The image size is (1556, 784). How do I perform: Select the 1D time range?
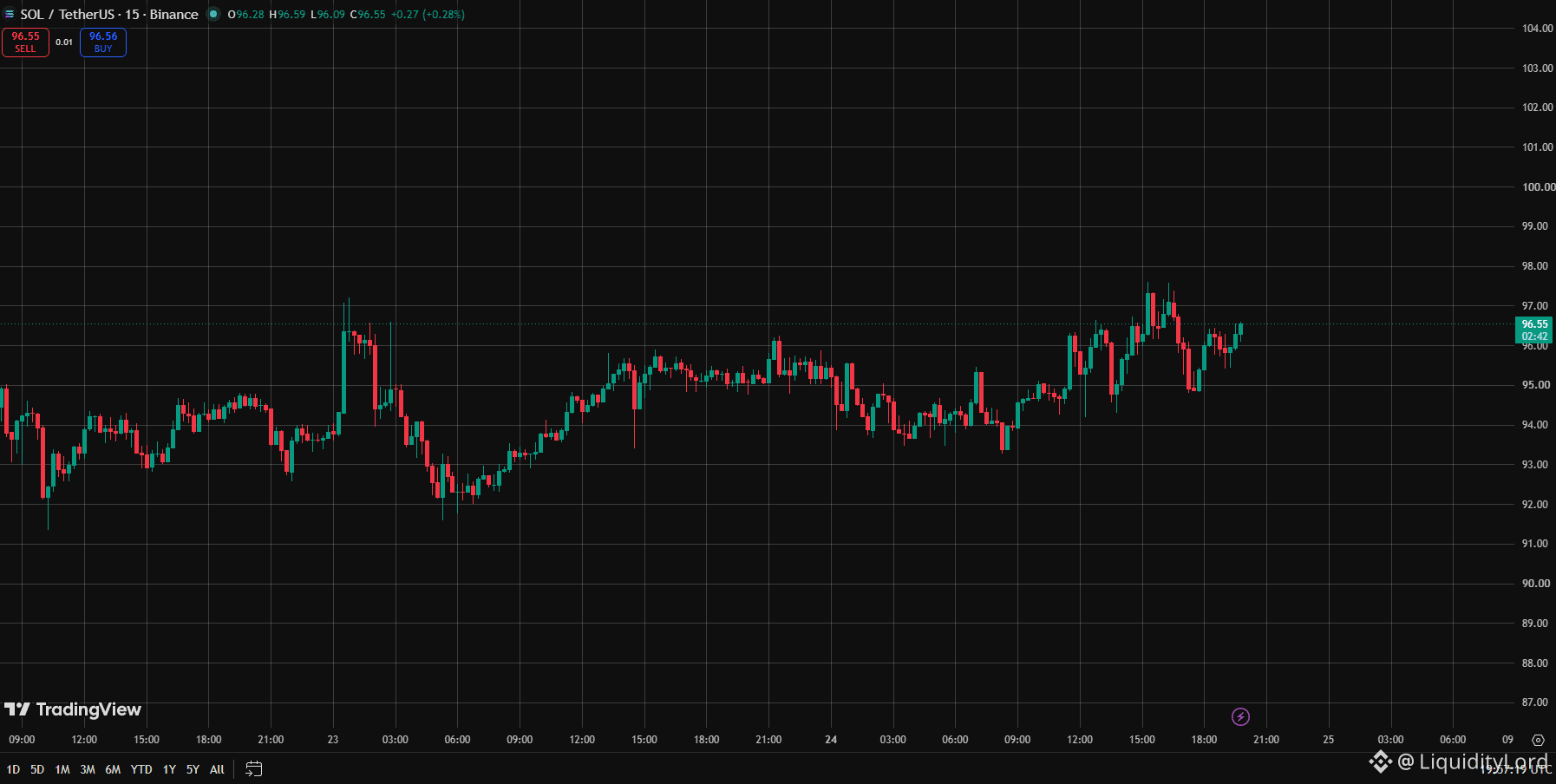(13, 769)
